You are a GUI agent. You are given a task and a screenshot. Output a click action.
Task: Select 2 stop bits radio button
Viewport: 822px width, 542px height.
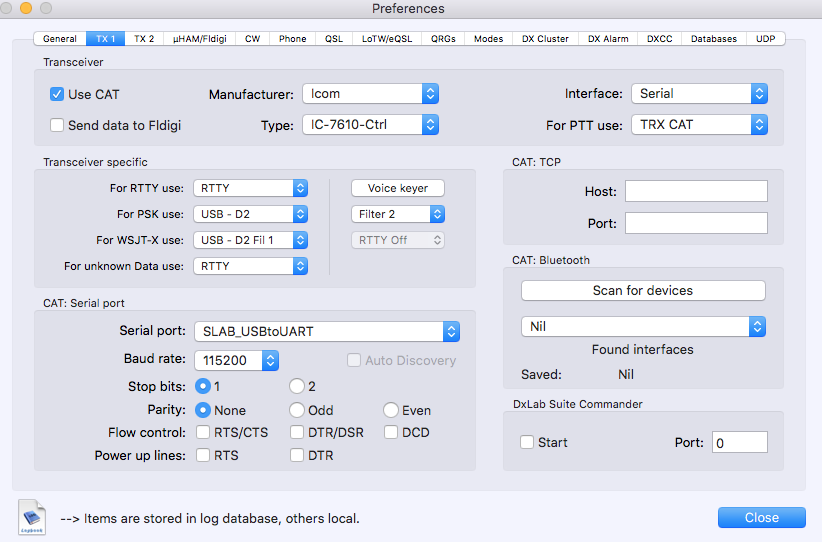(x=297, y=386)
